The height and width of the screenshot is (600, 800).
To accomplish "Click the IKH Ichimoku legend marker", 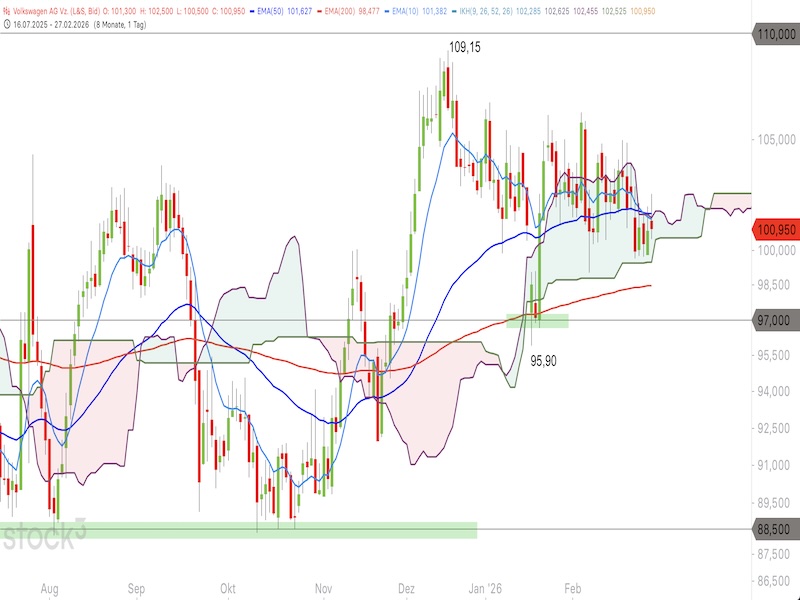I will [452, 9].
